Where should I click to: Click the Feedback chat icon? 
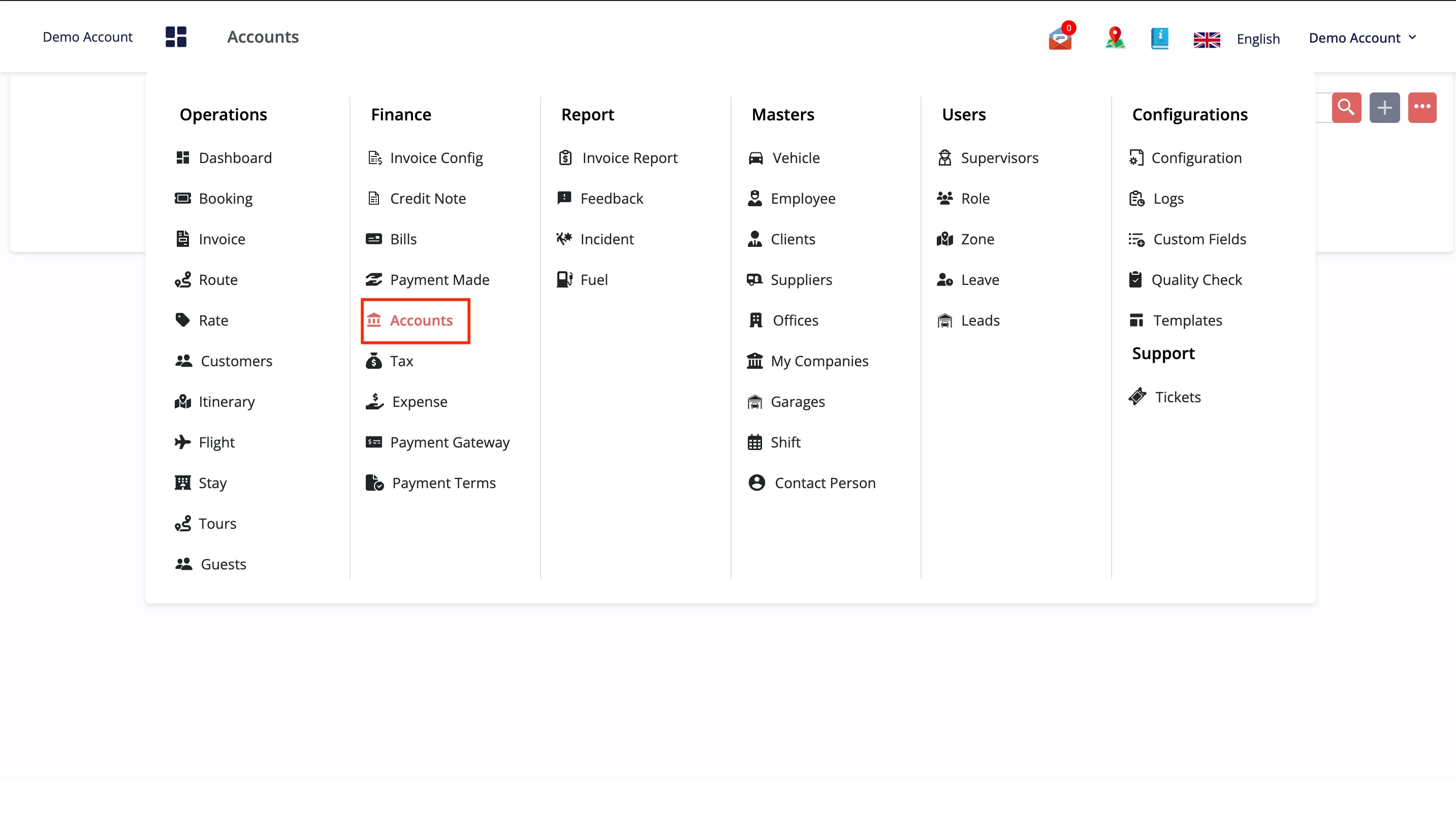point(564,198)
